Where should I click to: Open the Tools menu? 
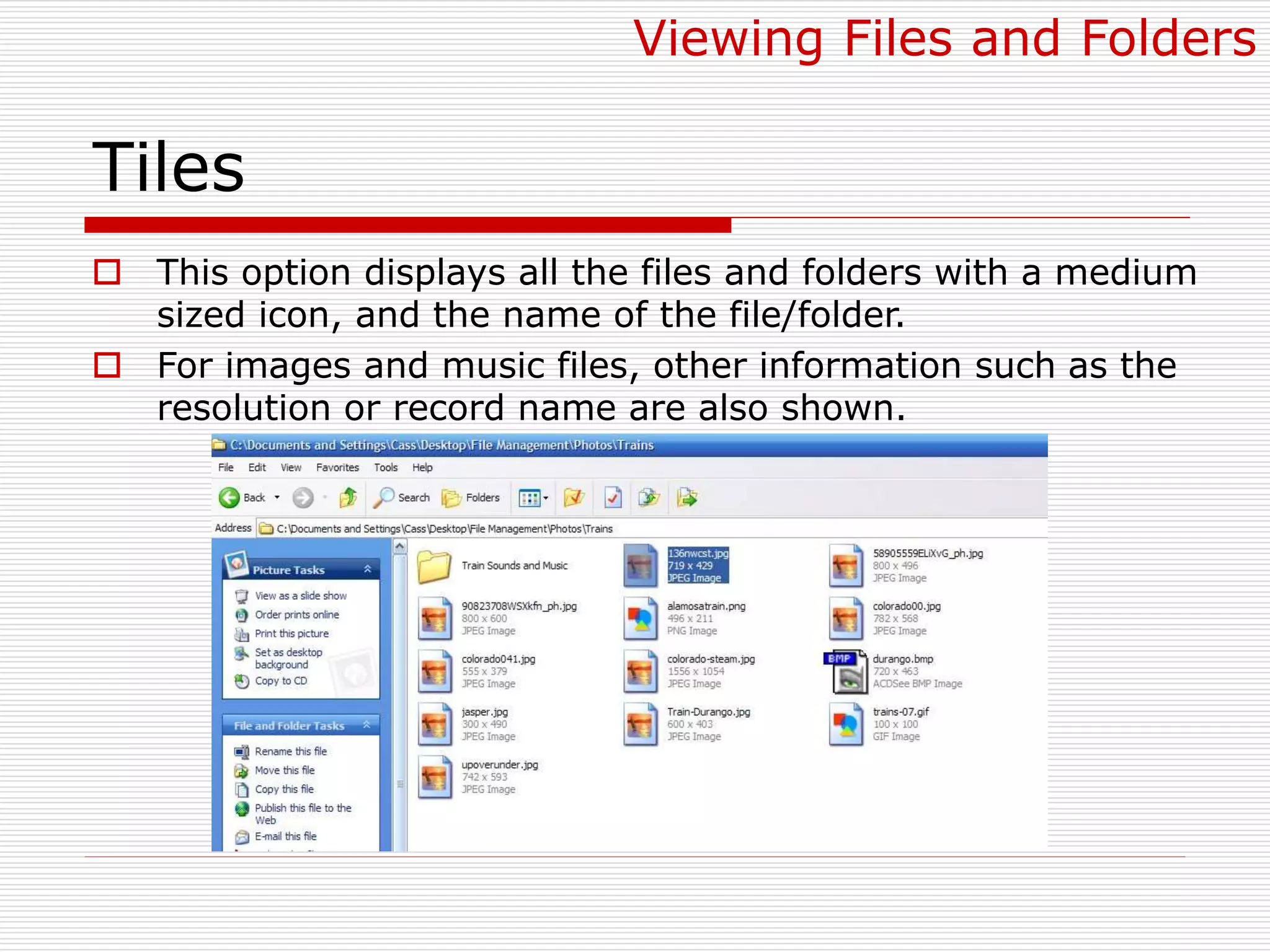click(386, 467)
